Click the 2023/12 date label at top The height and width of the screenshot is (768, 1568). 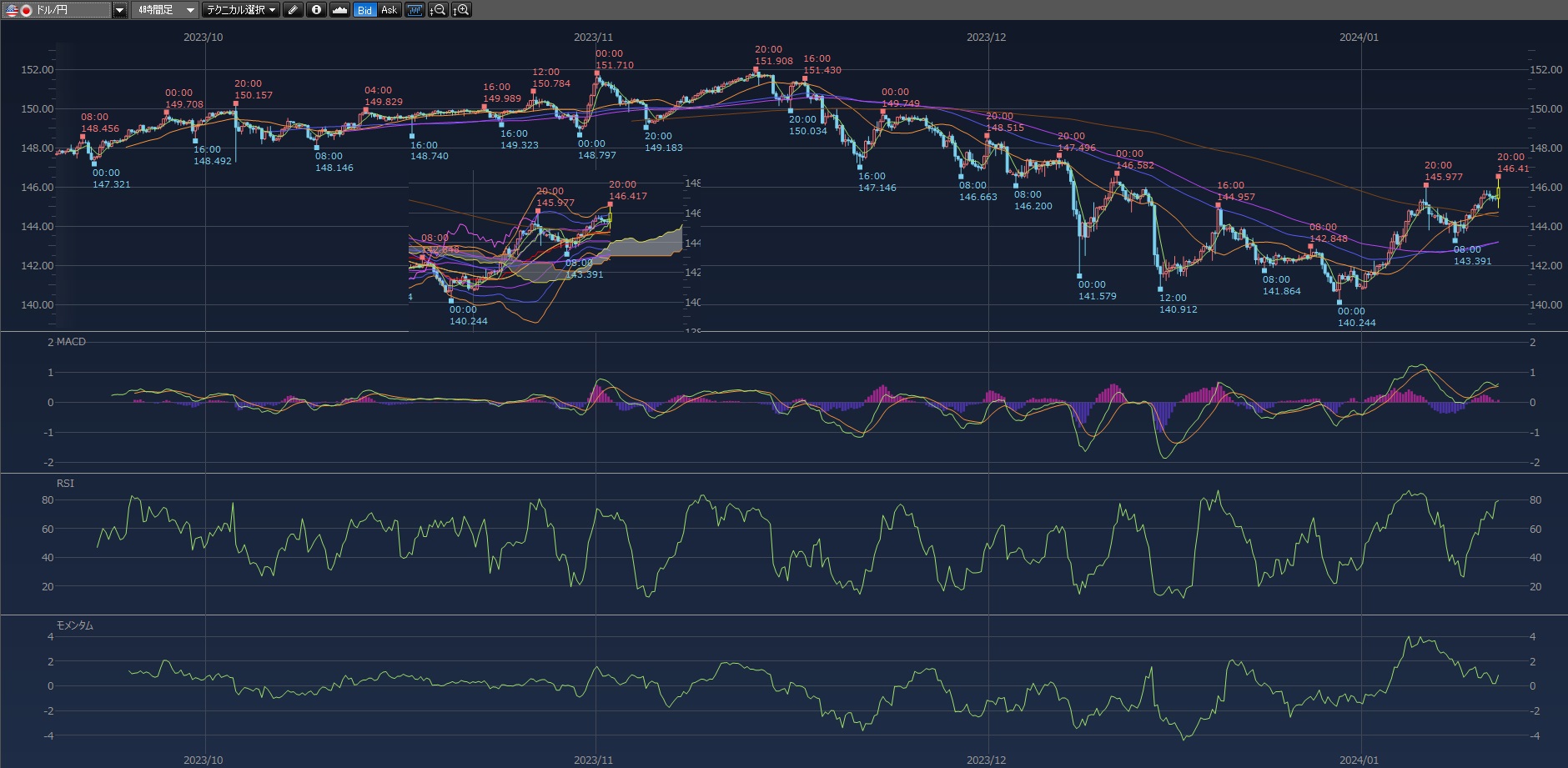coord(986,38)
